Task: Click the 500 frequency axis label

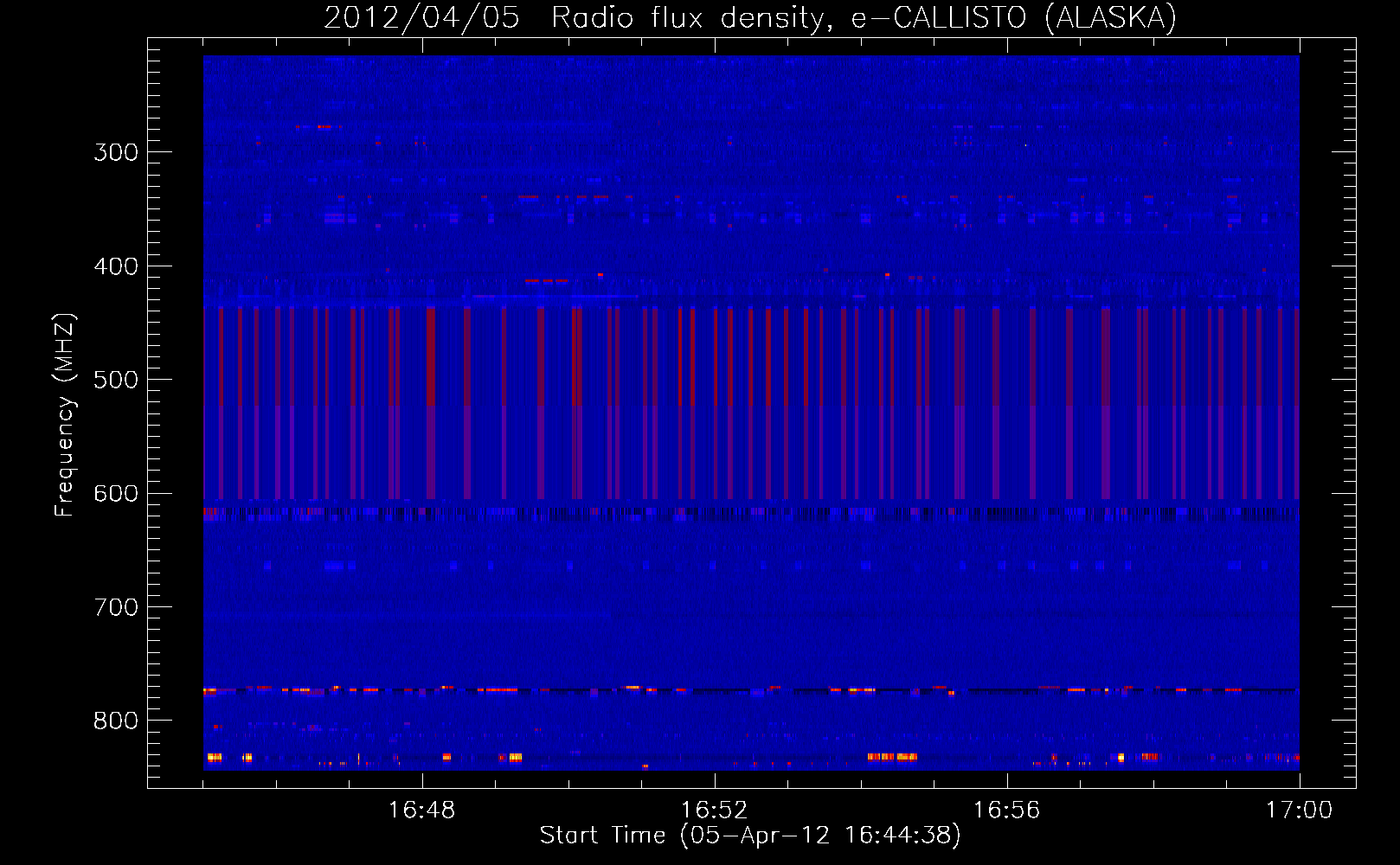Action: pyautogui.click(x=116, y=380)
